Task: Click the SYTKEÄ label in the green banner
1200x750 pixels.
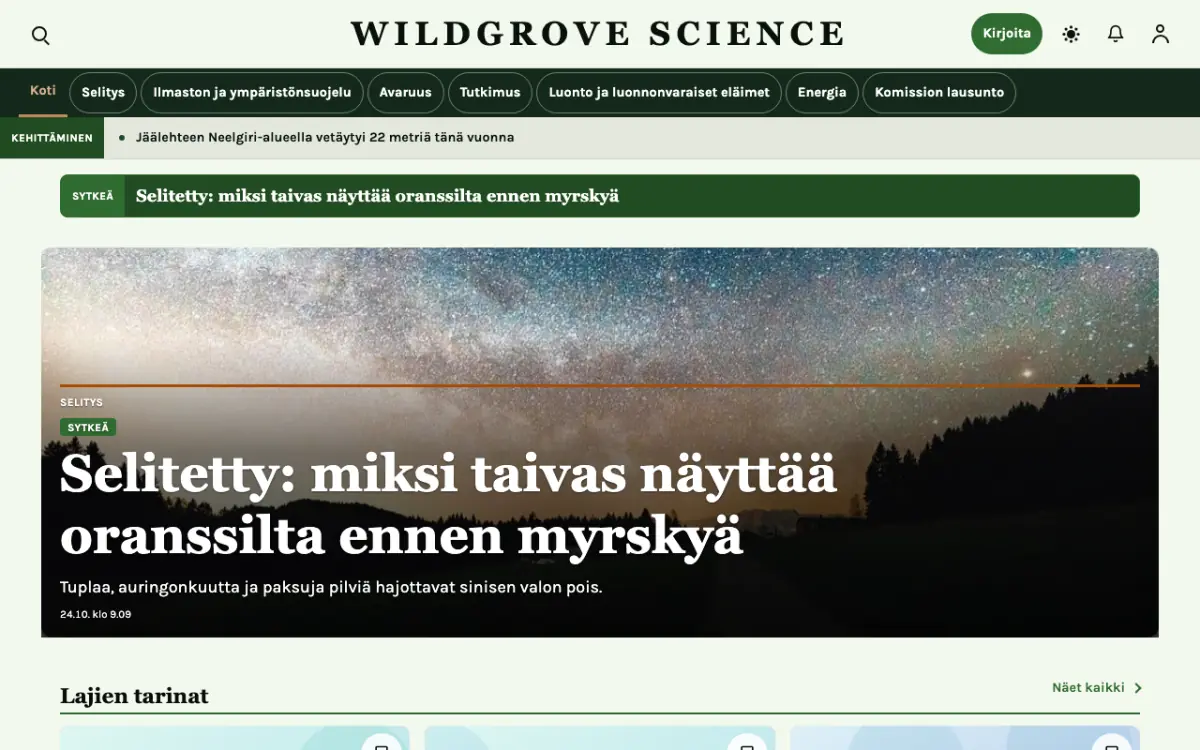Action: (x=92, y=196)
